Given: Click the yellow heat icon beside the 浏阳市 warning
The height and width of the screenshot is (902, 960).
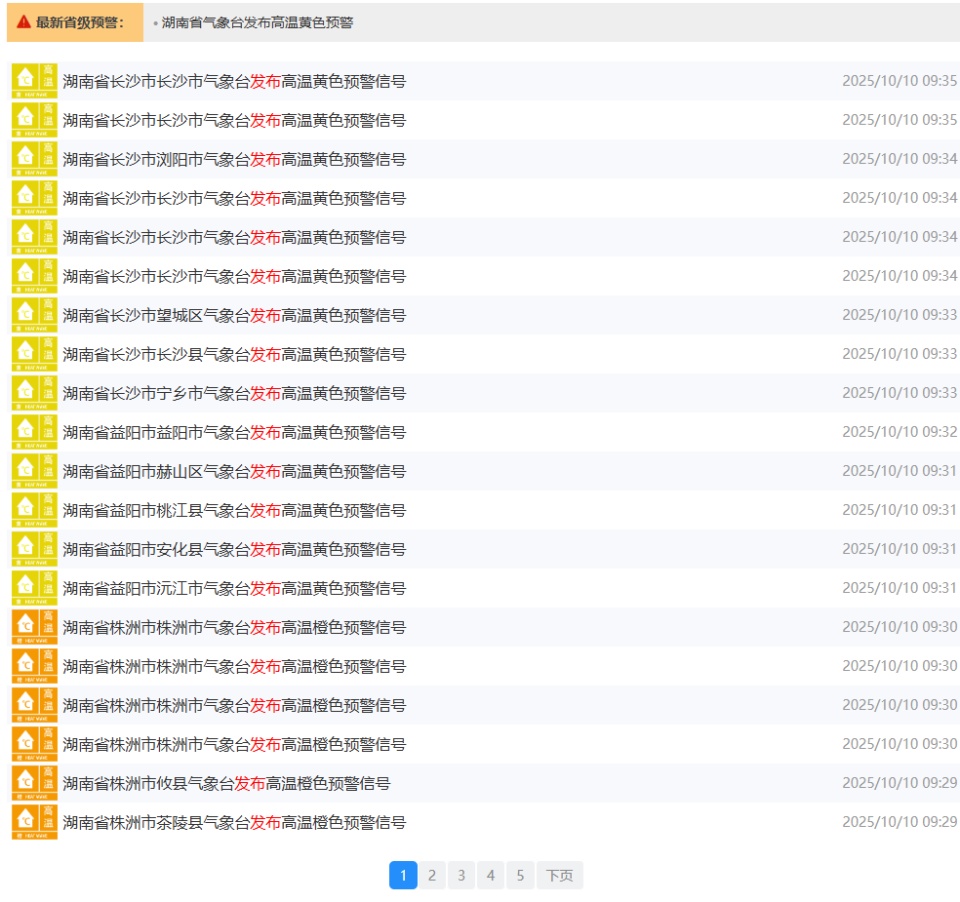Looking at the screenshot, I should point(34,159).
